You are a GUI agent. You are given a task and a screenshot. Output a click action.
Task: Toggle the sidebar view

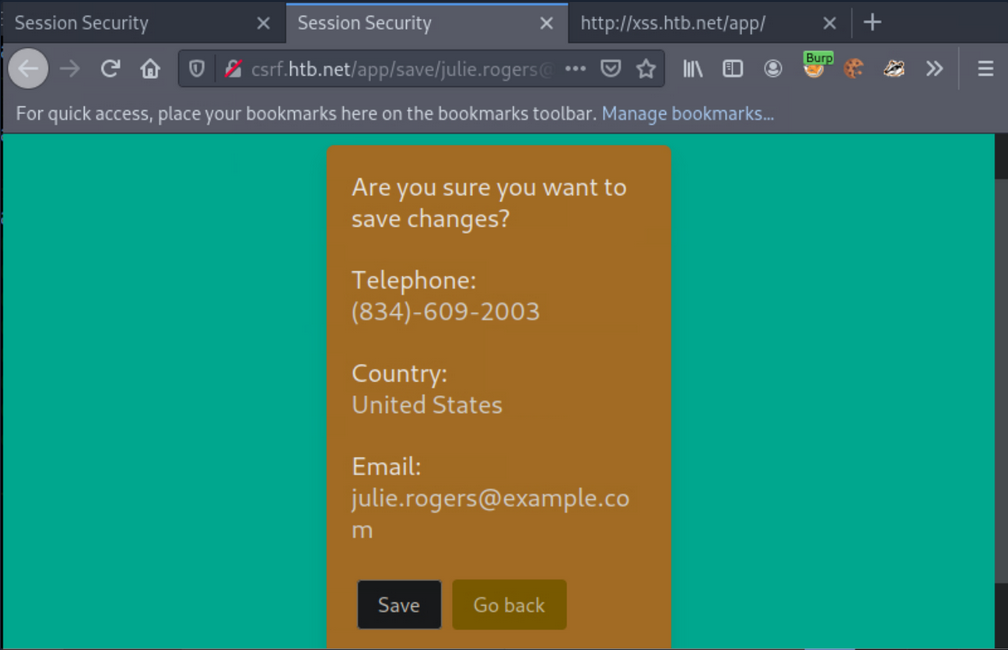(x=733, y=68)
